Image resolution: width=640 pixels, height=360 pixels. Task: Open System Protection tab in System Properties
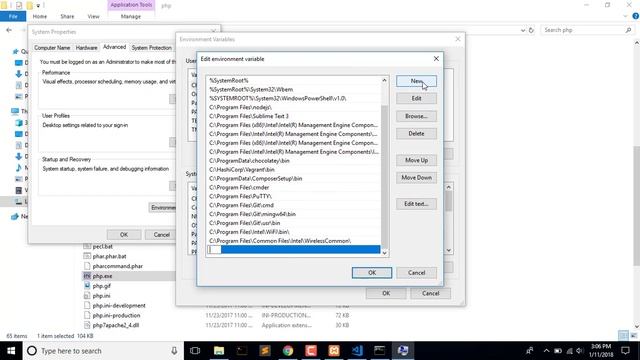151,48
